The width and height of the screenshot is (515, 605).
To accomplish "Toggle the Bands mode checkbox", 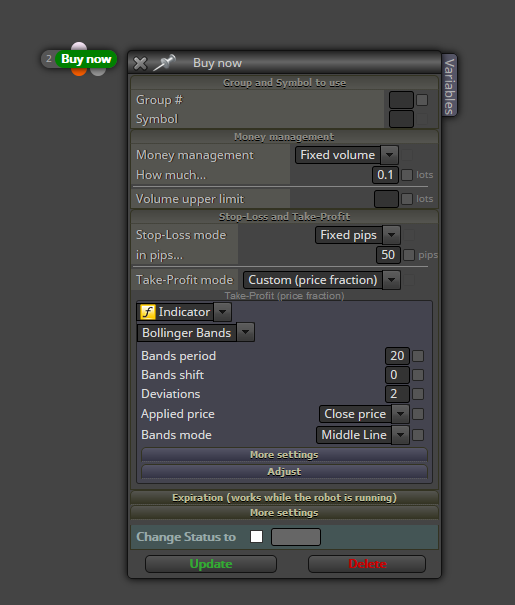I will [x=418, y=435].
